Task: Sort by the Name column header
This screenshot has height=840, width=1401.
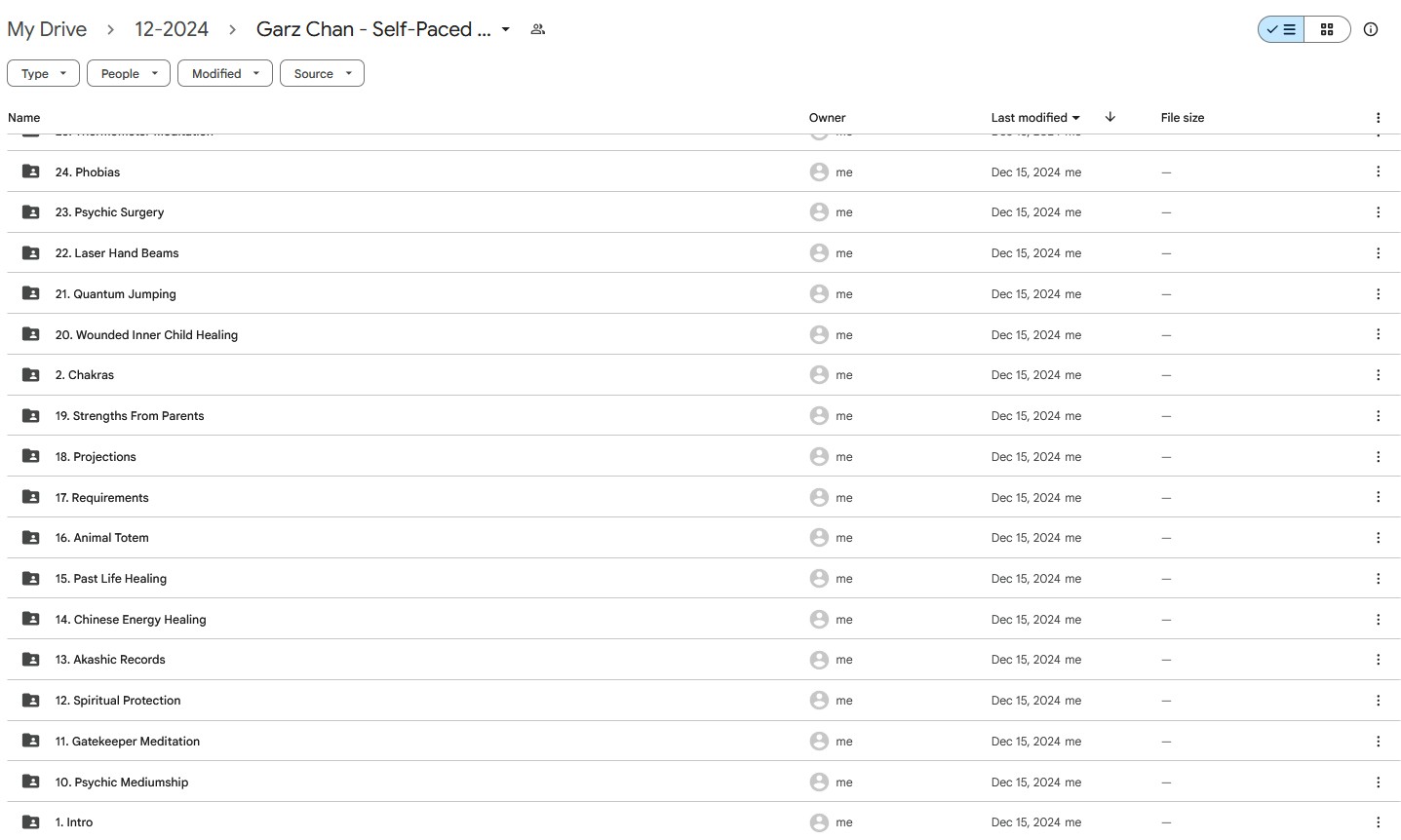Action: pos(24,117)
